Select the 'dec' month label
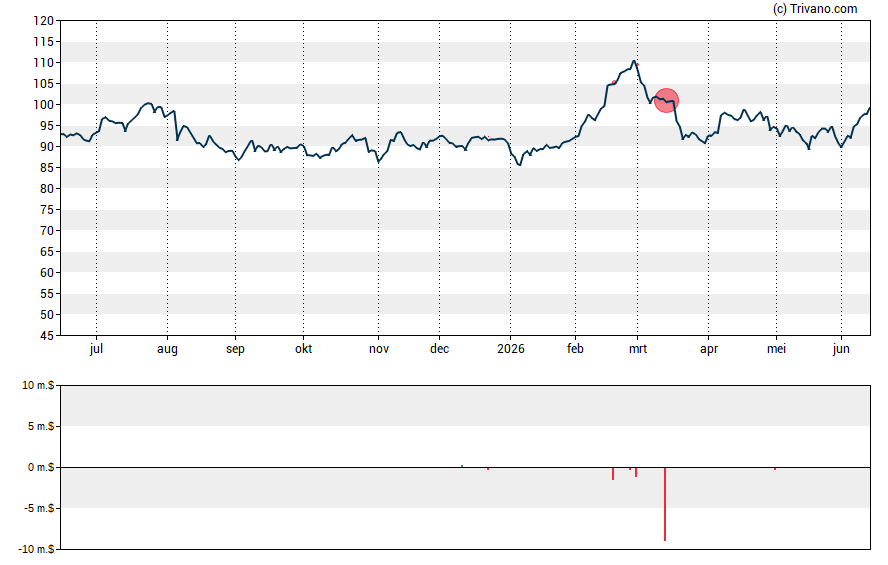This screenshot has height=565, width=888. pos(439,349)
